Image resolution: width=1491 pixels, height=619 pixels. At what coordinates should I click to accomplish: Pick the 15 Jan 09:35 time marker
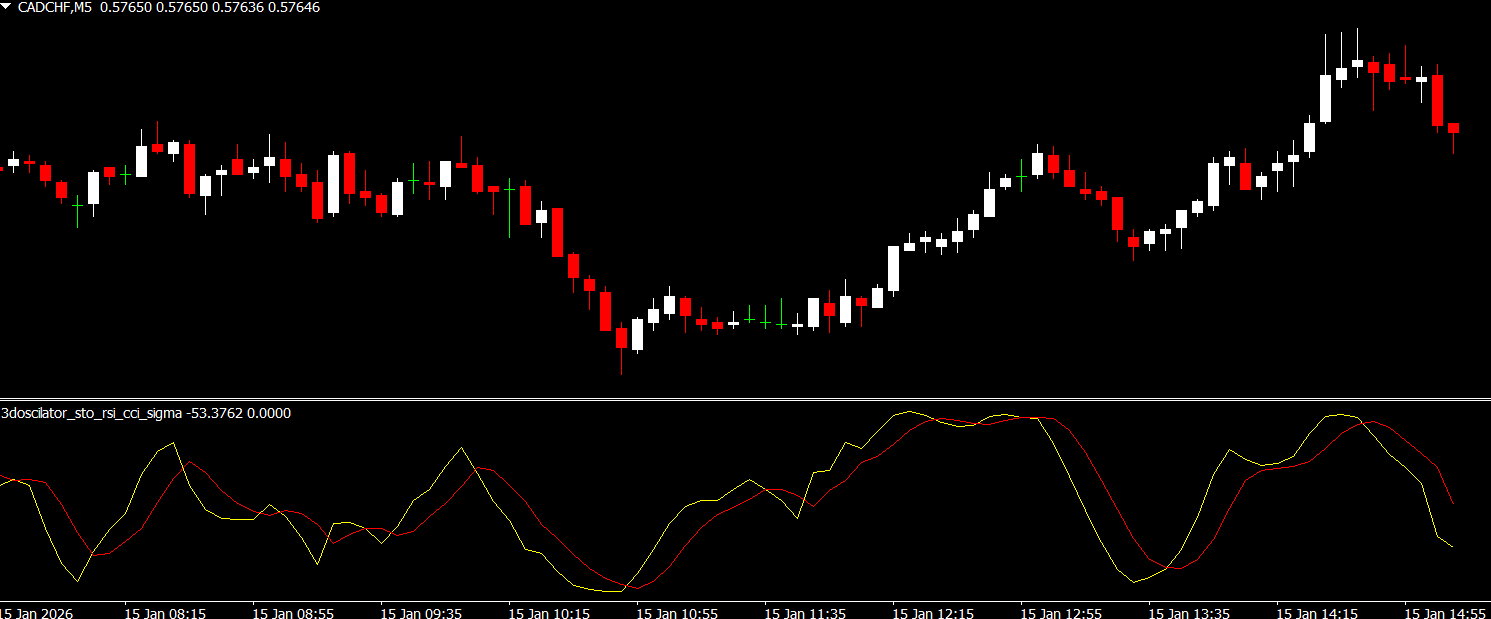(421, 611)
